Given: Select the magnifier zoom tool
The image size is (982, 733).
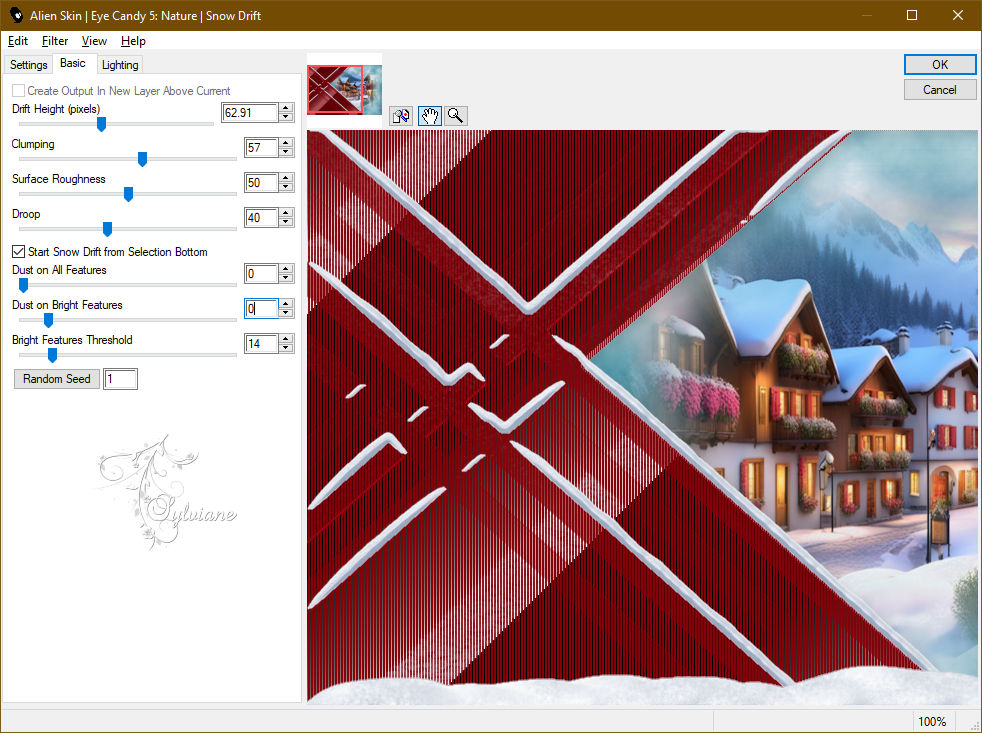Looking at the screenshot, I should coord(456,116).
